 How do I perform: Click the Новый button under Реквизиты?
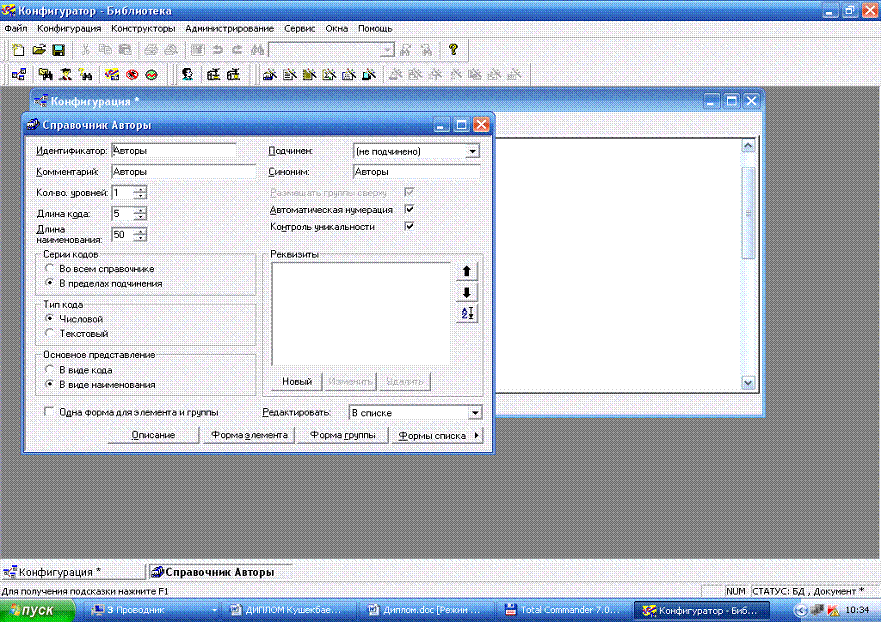[296, 381]
